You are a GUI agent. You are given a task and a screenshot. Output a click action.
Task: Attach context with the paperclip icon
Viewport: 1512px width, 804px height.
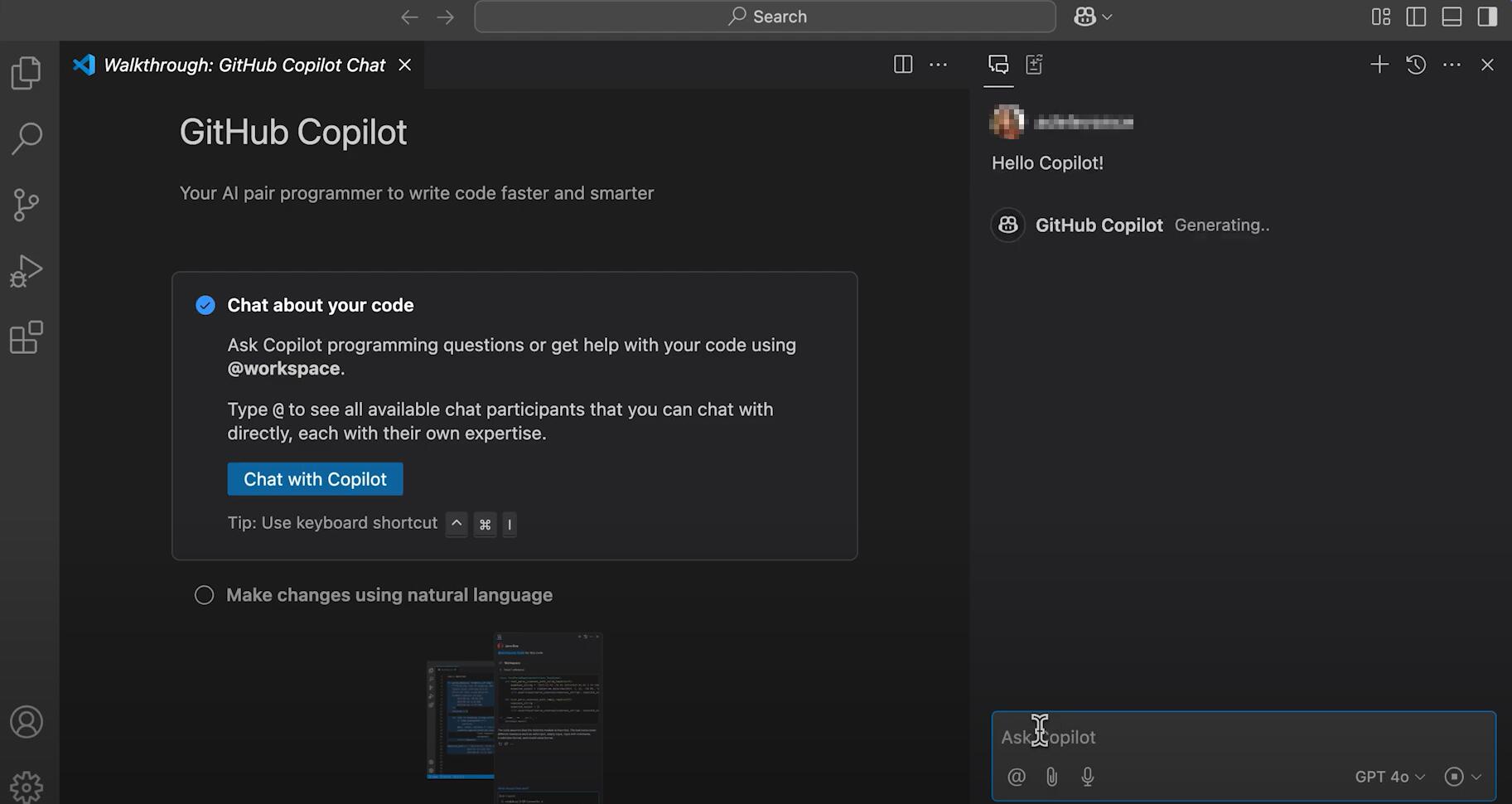tap(1051, 777)
